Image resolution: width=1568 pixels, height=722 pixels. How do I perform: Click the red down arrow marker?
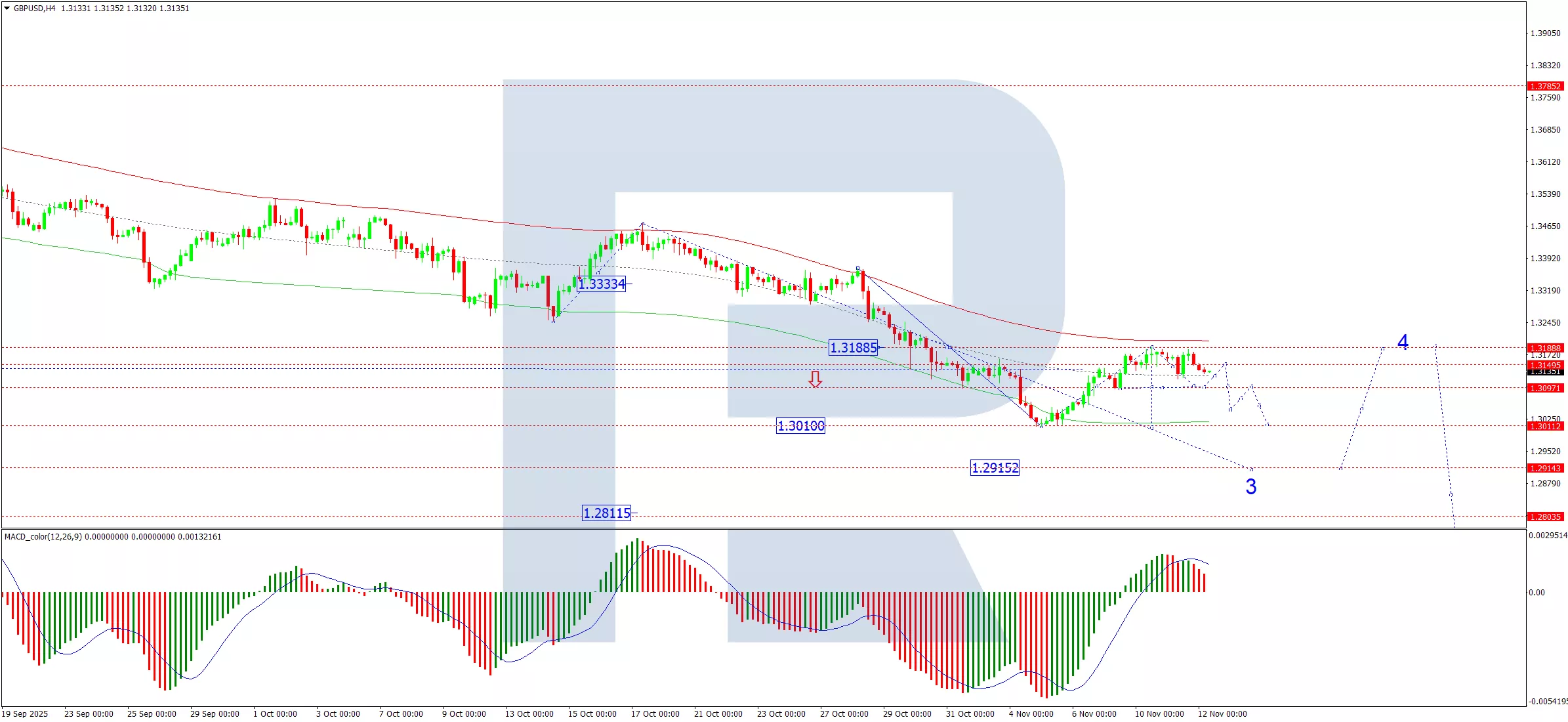click(815, 379)
